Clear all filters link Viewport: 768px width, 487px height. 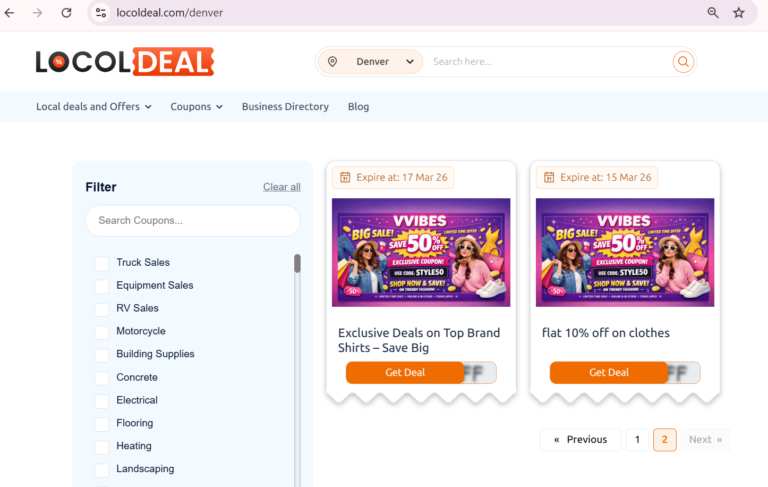click(281, 187)
